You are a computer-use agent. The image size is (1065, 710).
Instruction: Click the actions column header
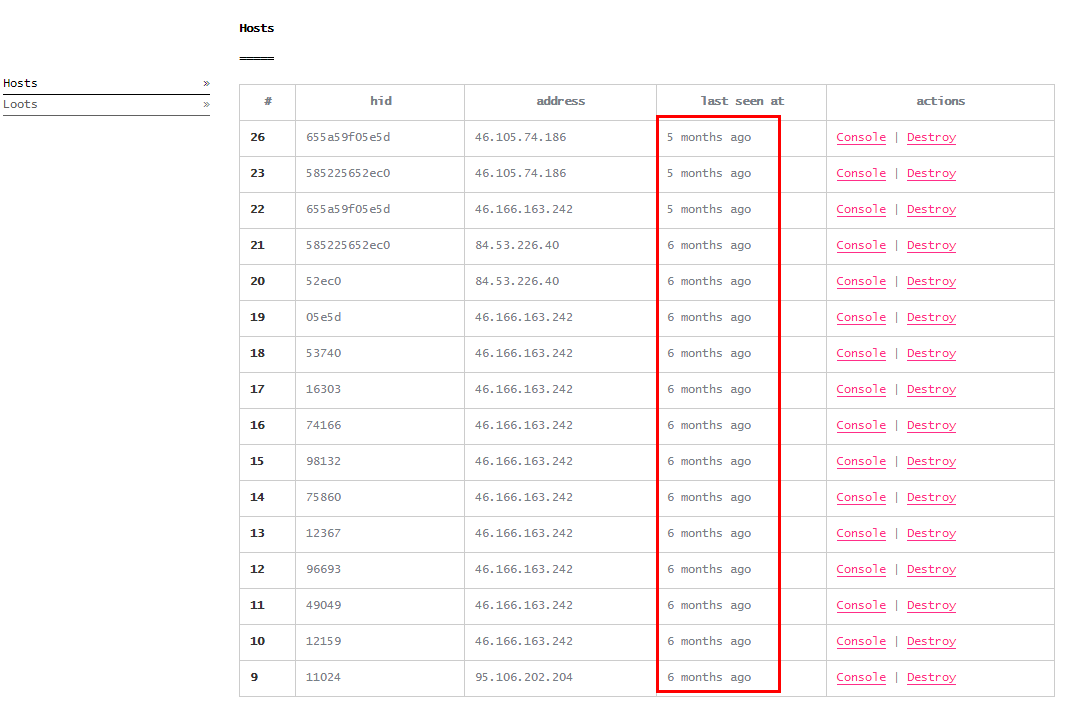940,101
